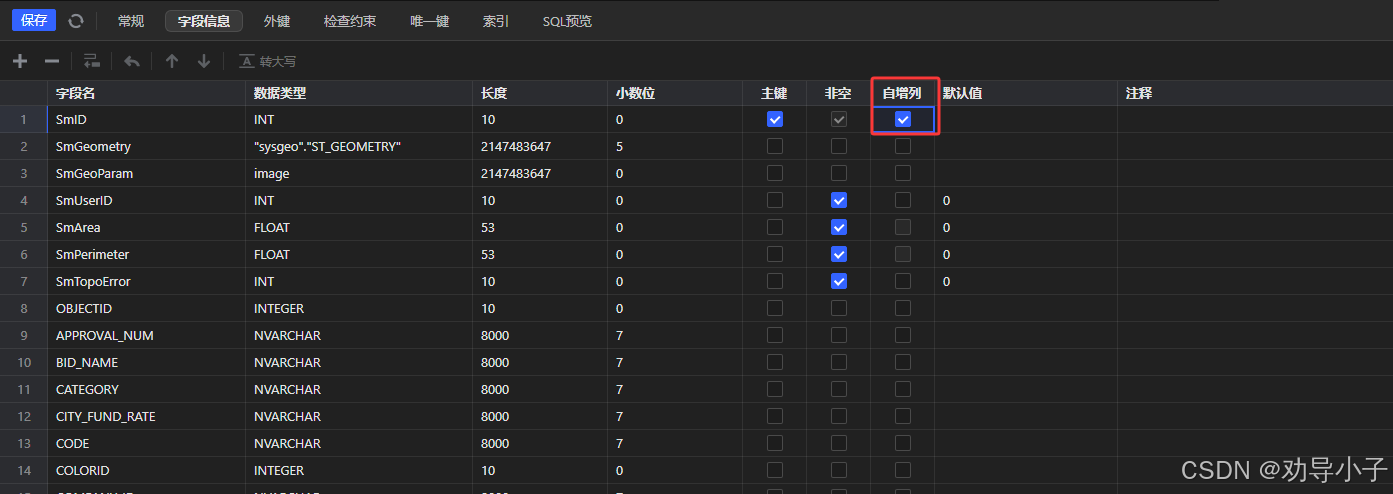Viewport: 1393px width, 494px height.
Task: Click the 小数位 column header
Action: pyautogui.click(x=675, y=93)
